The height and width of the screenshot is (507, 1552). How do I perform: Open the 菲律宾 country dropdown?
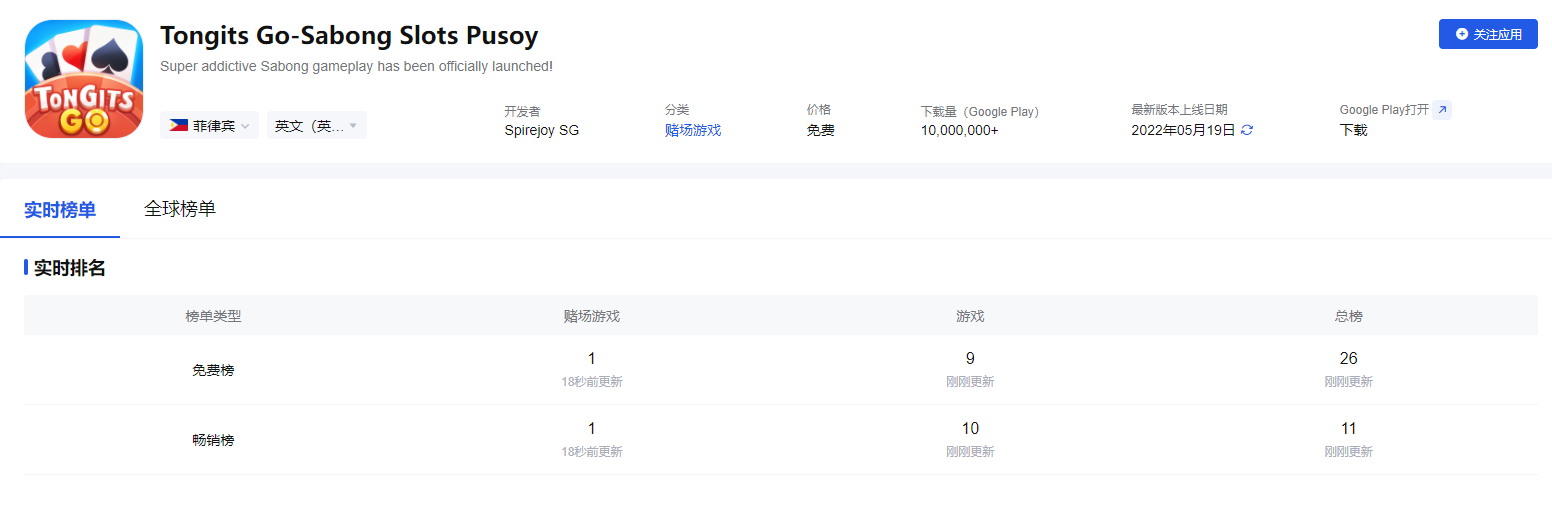click(x=209, y=125)
